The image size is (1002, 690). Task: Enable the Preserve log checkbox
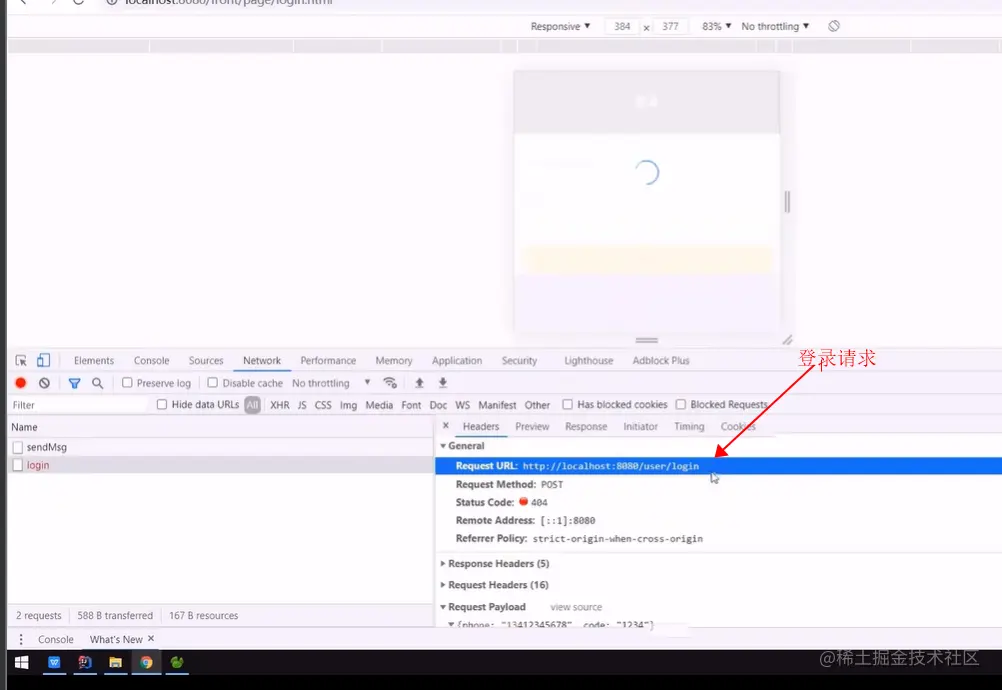127,383
